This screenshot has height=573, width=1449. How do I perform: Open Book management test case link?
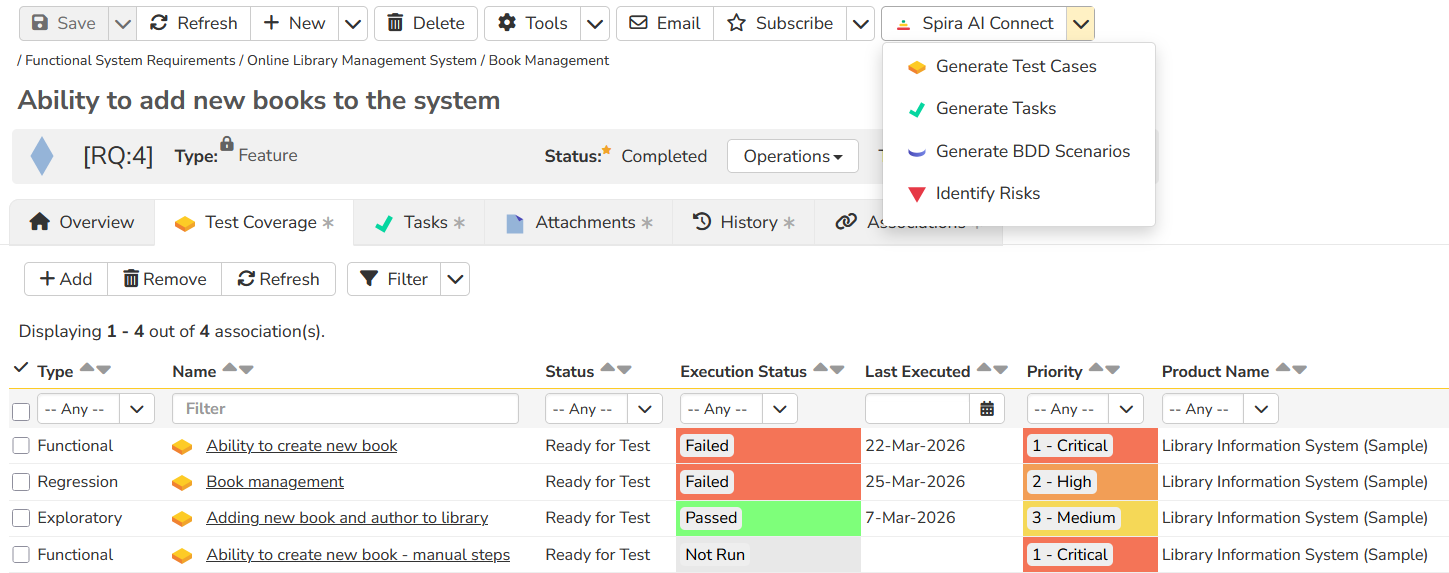click(275, 482)
